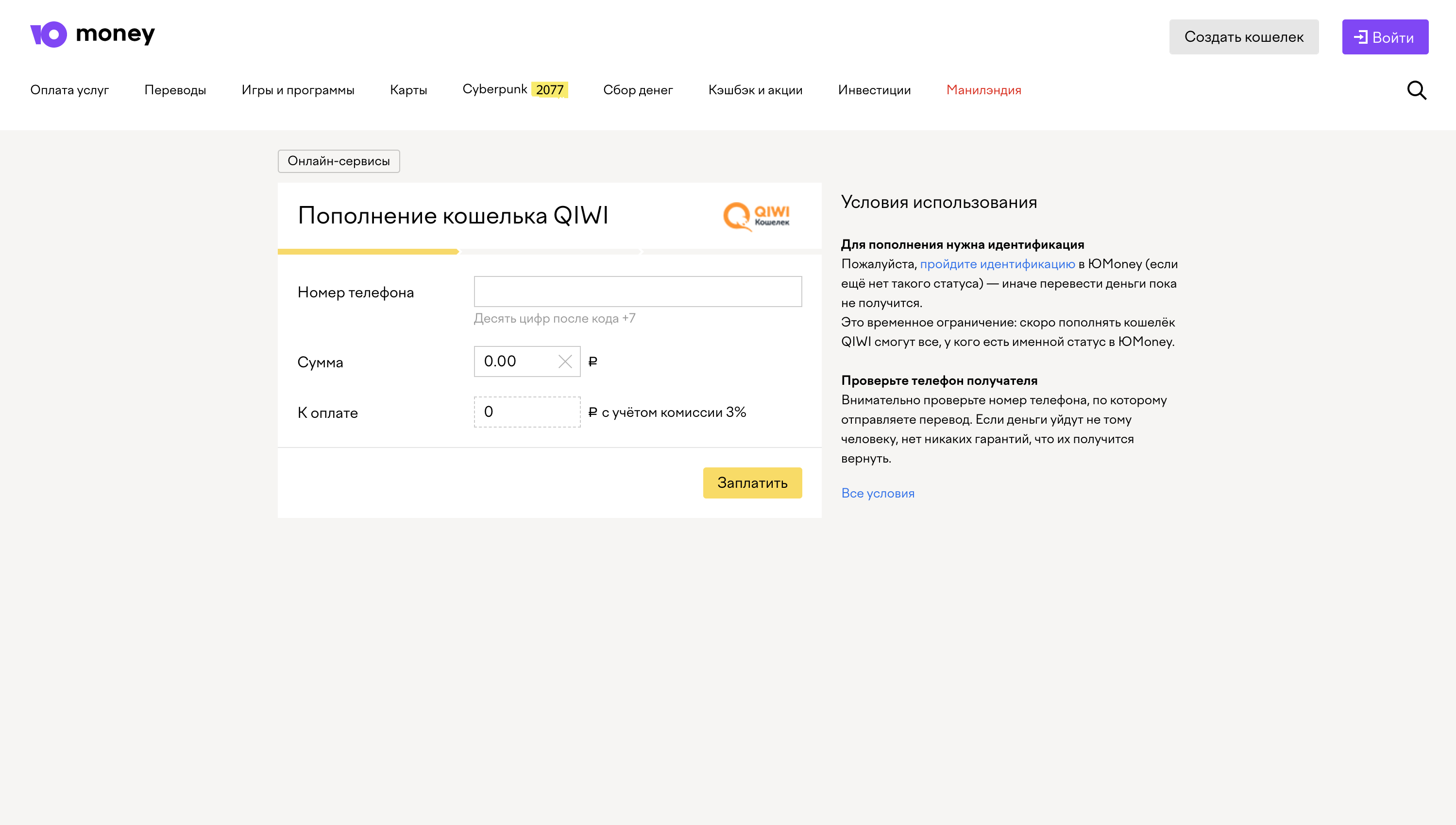This screenshot has width=1456, height=825.
Task: Navigate to the Карты section
Action: tap(408, 90)
